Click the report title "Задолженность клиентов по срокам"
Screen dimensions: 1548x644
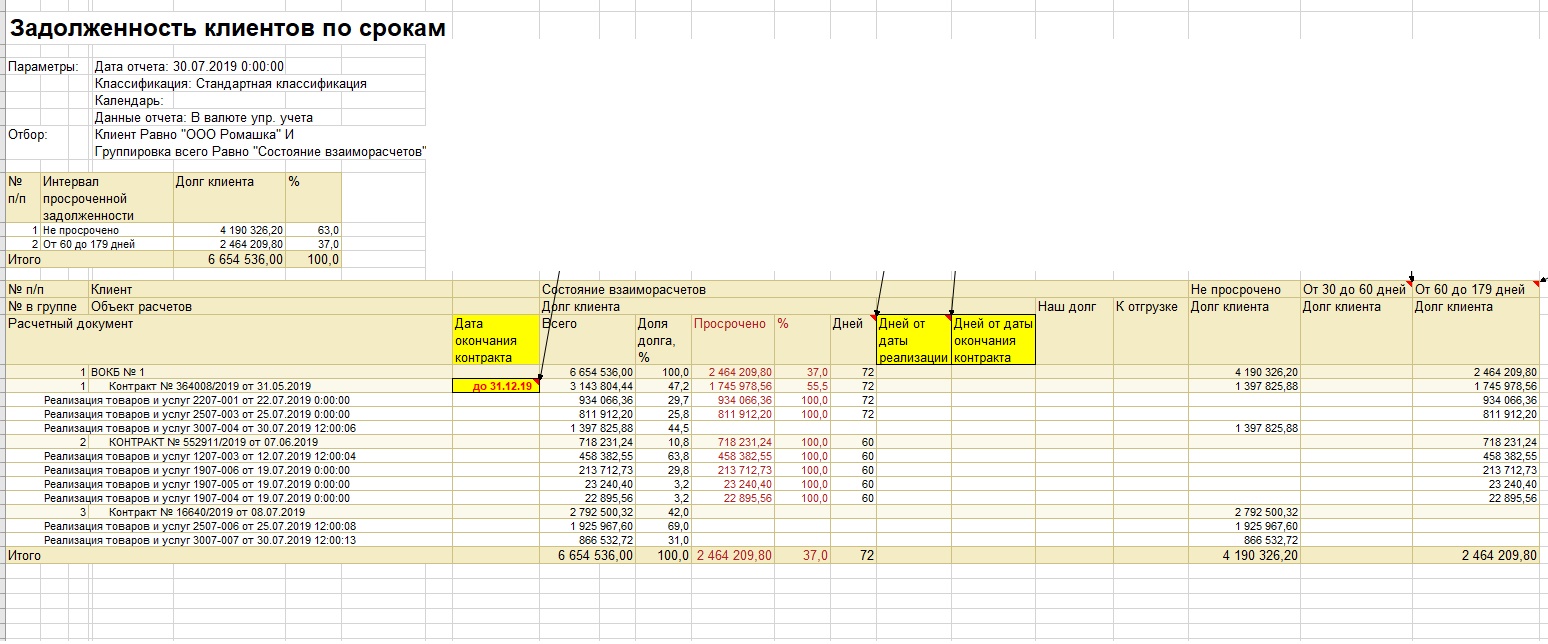[228, 28]
